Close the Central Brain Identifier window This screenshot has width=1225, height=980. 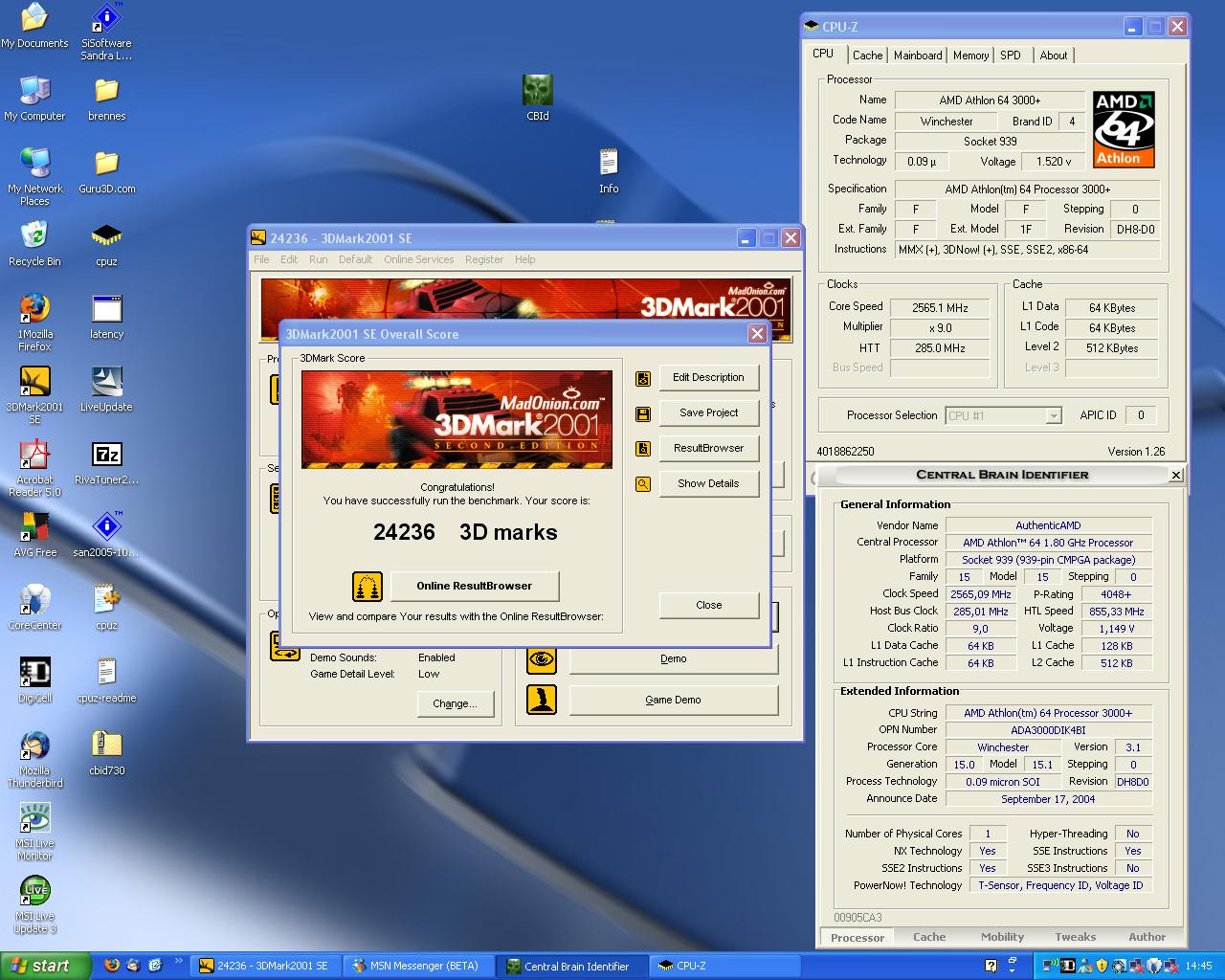(1175, 475)
